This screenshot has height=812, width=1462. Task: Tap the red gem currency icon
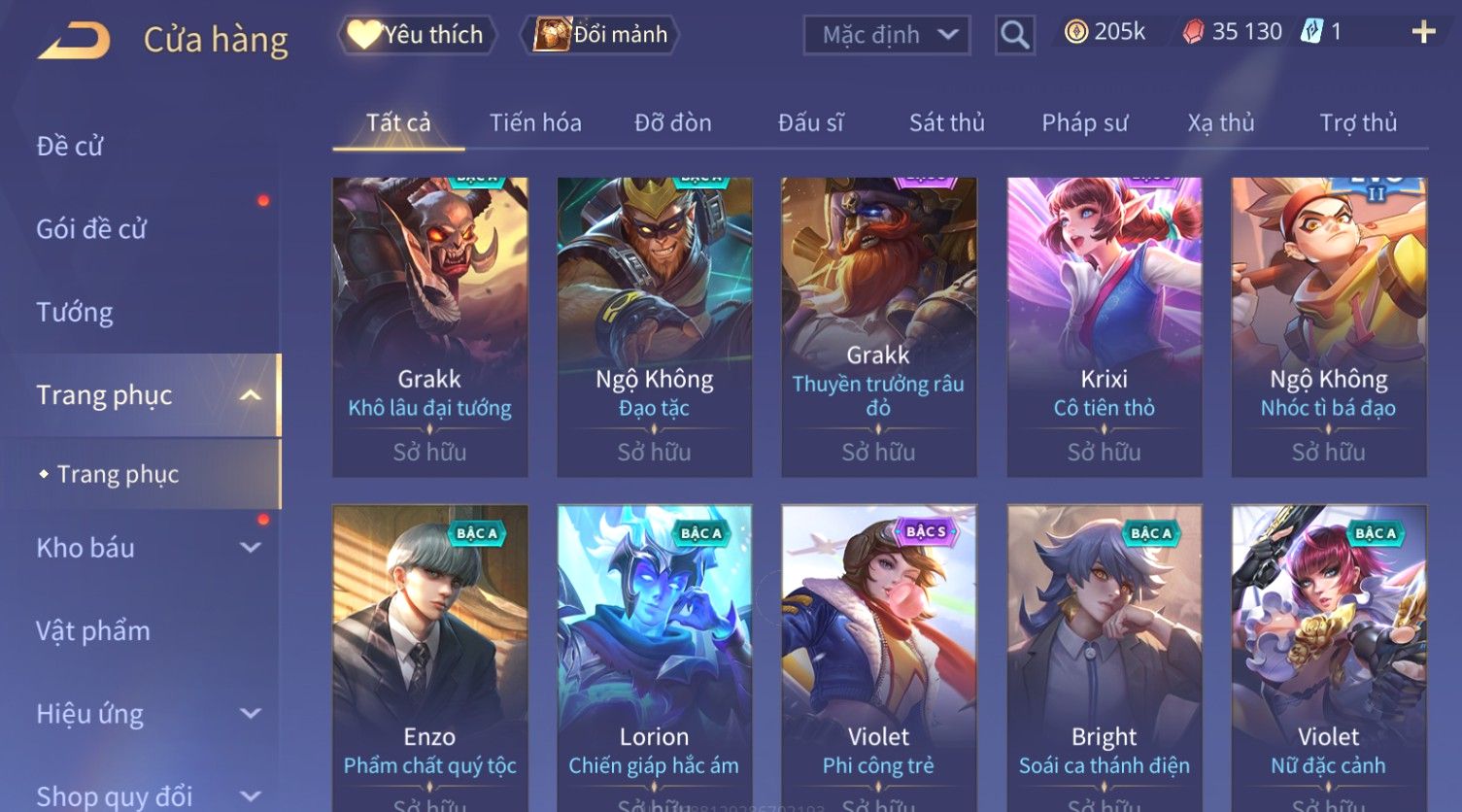pos(1193,32)
